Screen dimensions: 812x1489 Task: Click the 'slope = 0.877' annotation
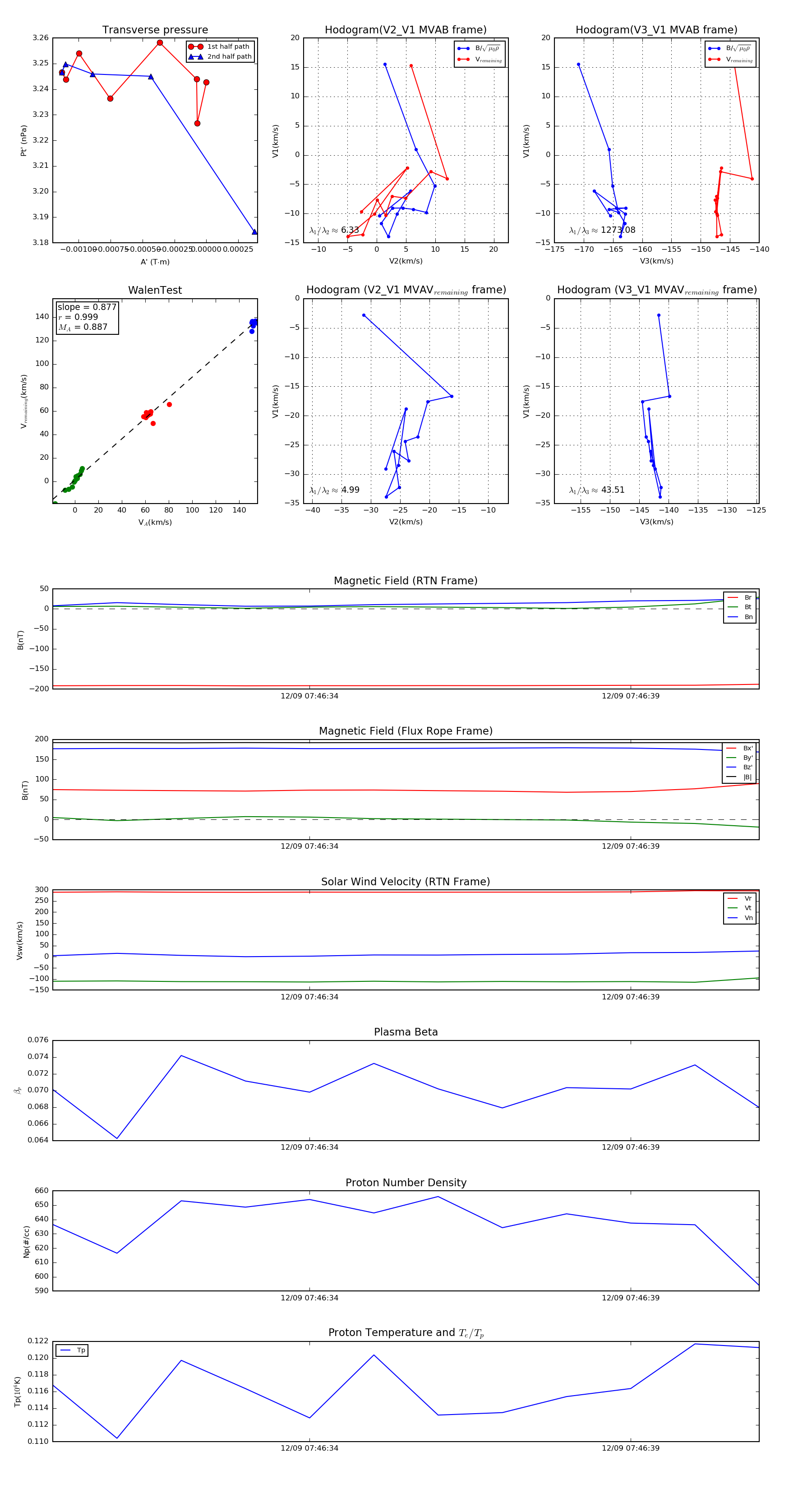87,307
